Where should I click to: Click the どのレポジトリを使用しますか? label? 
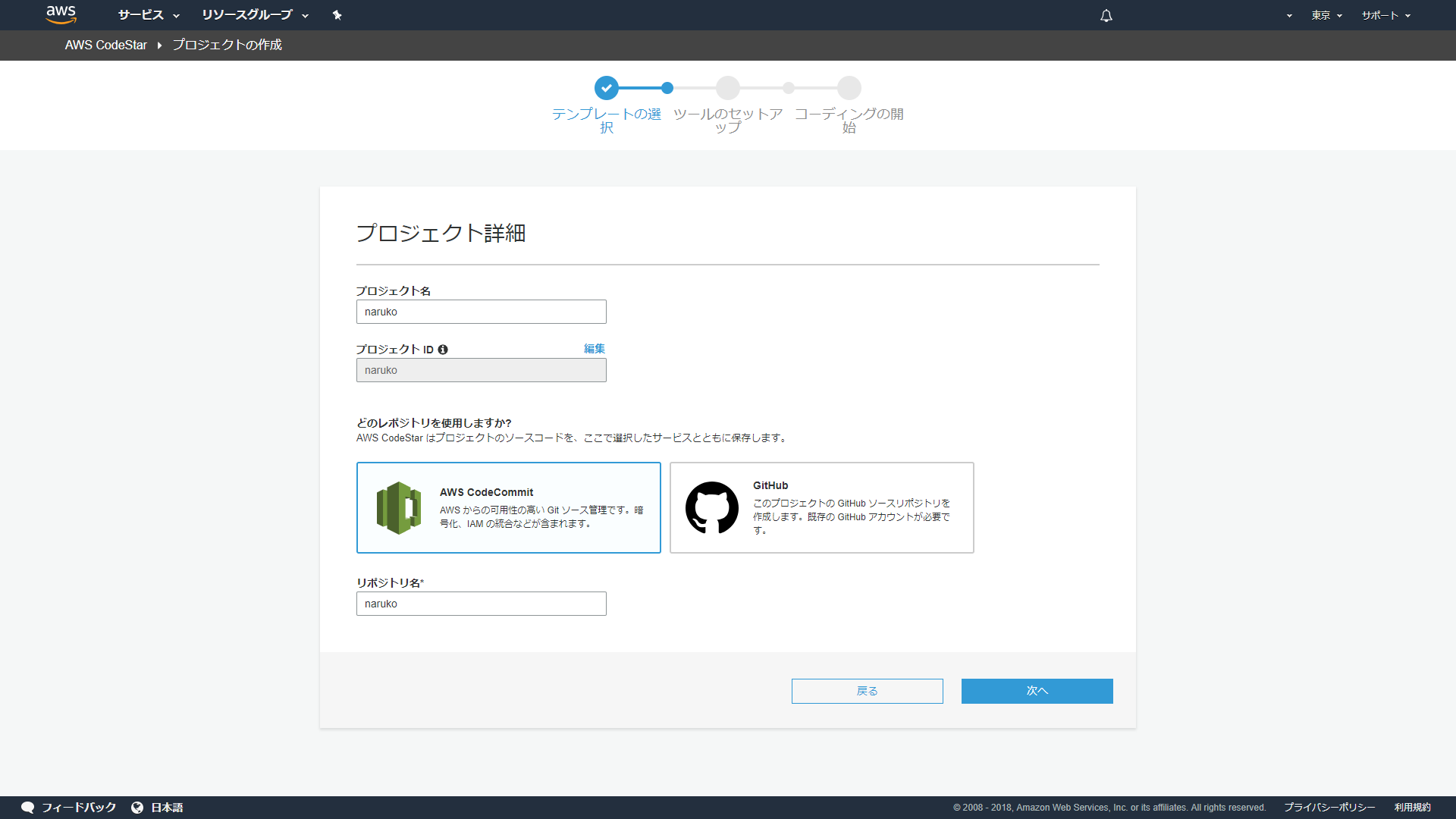pyautogui.click(x=434, y=423)
